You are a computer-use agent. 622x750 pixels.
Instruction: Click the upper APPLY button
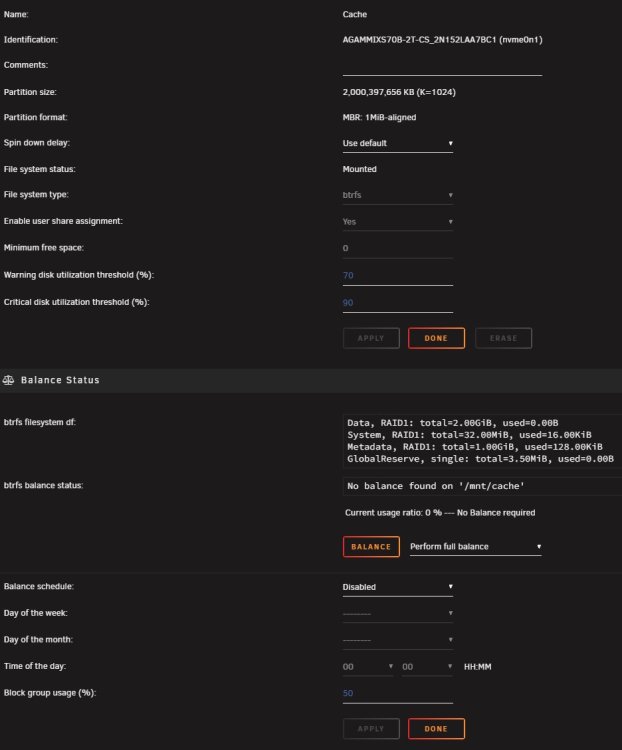tap(371, 338)
